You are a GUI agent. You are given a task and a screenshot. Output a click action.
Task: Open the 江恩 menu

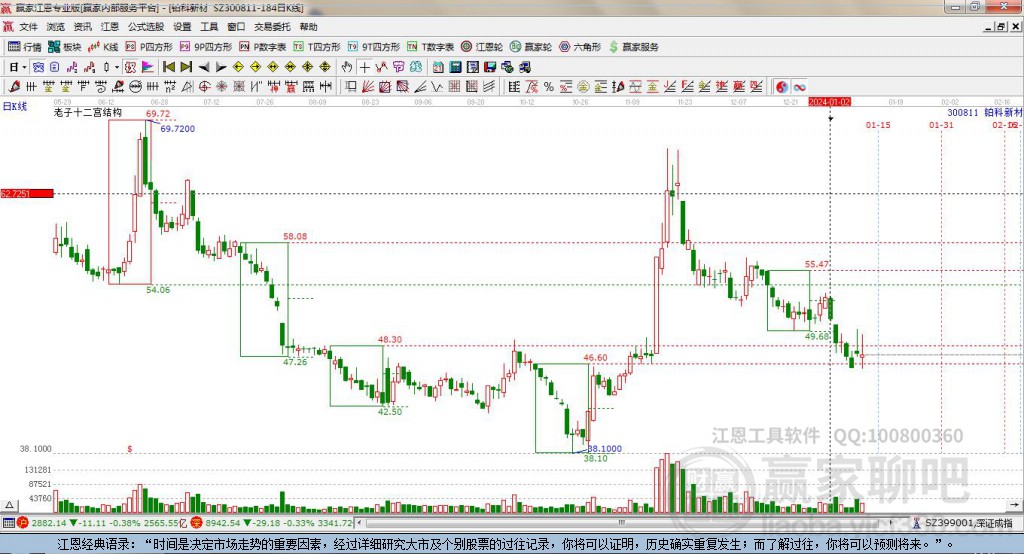tap(110, 27)
